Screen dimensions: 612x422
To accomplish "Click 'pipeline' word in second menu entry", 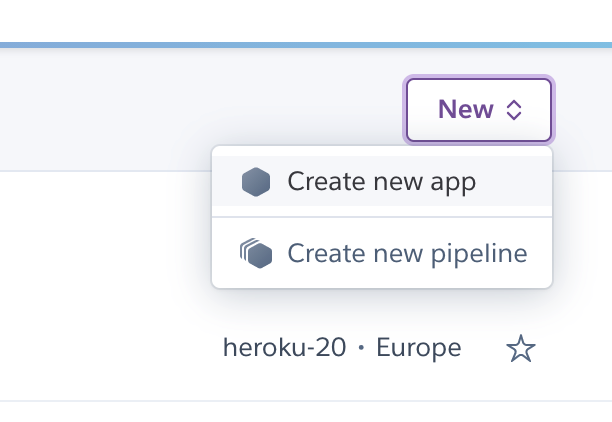I will pyautogui.click(x=479, y=254).
